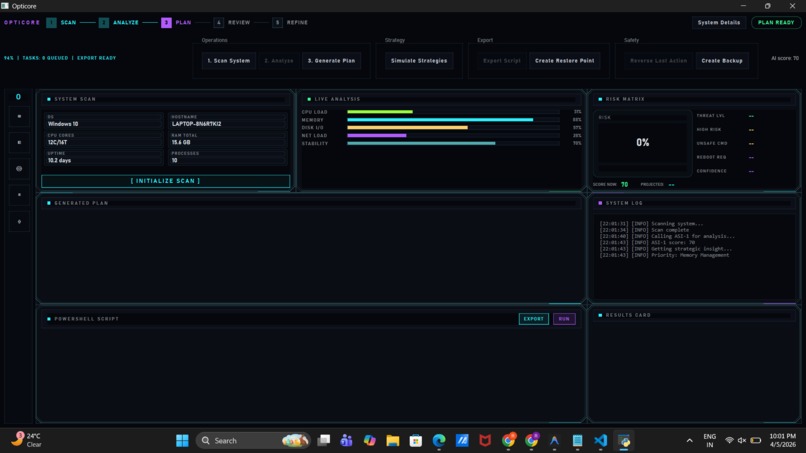Click the 12C/16T CPU cores value
Screen dimensions: 806x453
tap(58, 142)
